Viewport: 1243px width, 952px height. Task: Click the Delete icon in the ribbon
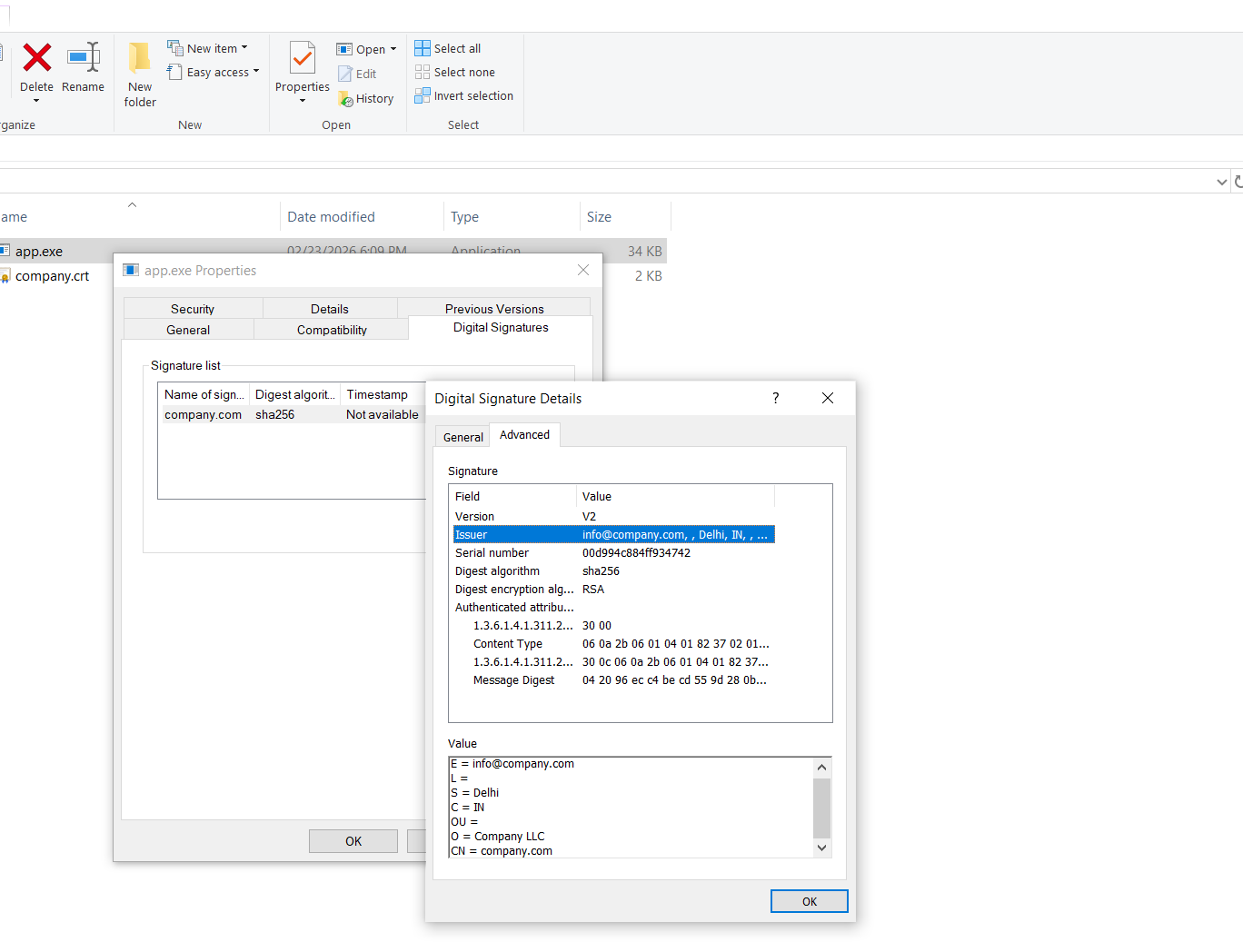36,58
